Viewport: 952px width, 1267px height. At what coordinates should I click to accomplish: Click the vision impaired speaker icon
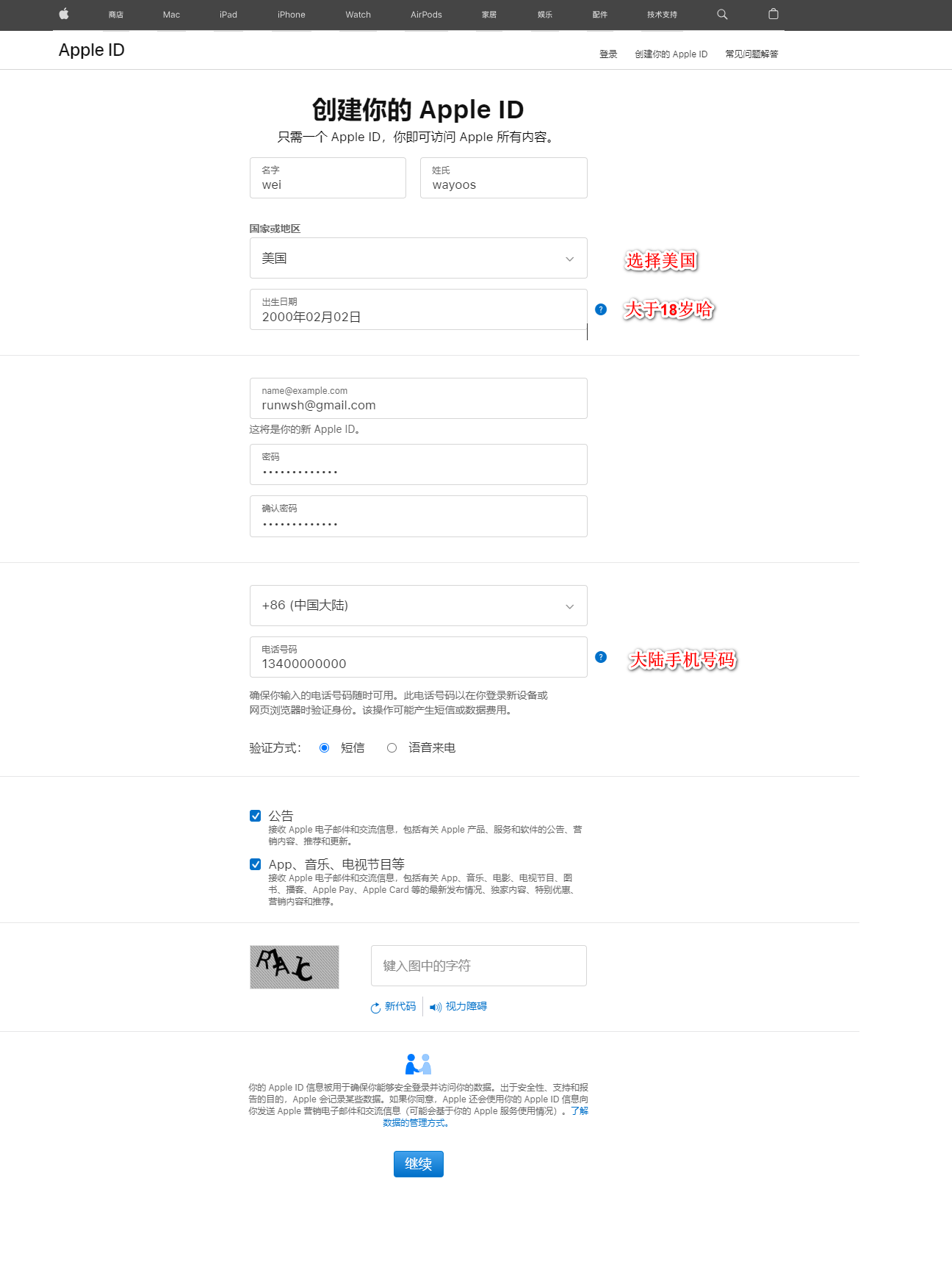[436, 1008]
